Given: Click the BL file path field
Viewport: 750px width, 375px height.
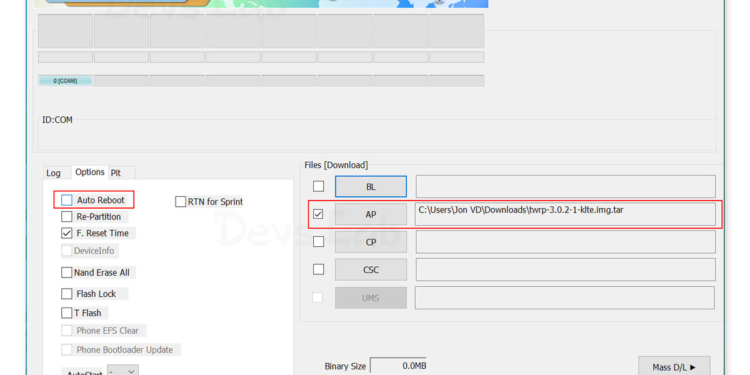Looking at the screenshot, I should (565, 187).
